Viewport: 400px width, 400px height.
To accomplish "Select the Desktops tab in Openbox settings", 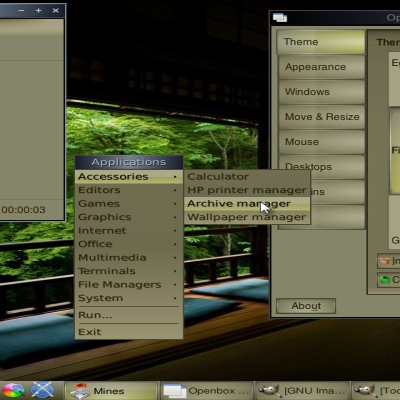I will point(322,163).
